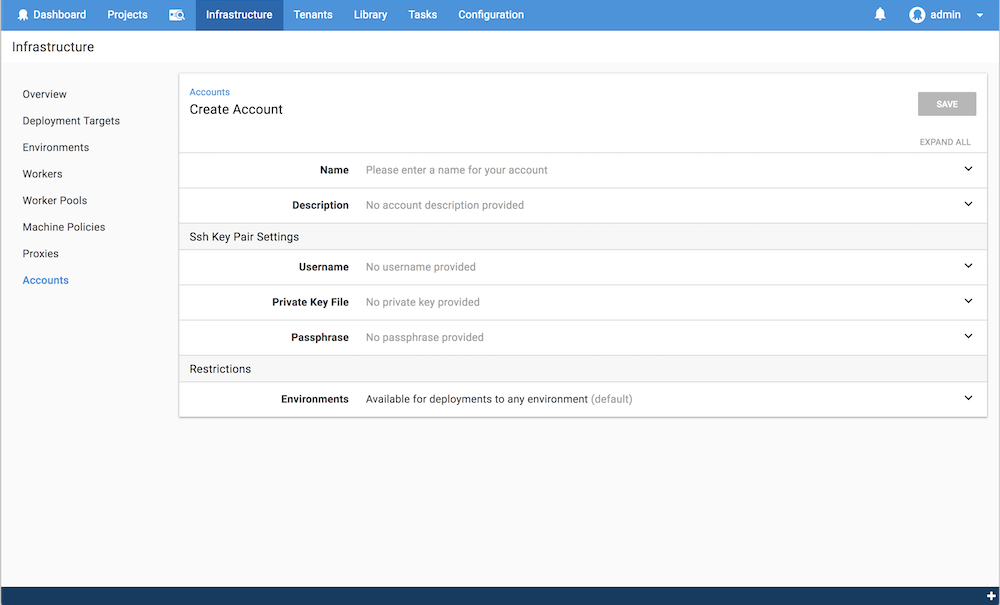The width and height of the screenshot is (1000, 605).
Task: Open the Projects menu
Action: point(128,15)
